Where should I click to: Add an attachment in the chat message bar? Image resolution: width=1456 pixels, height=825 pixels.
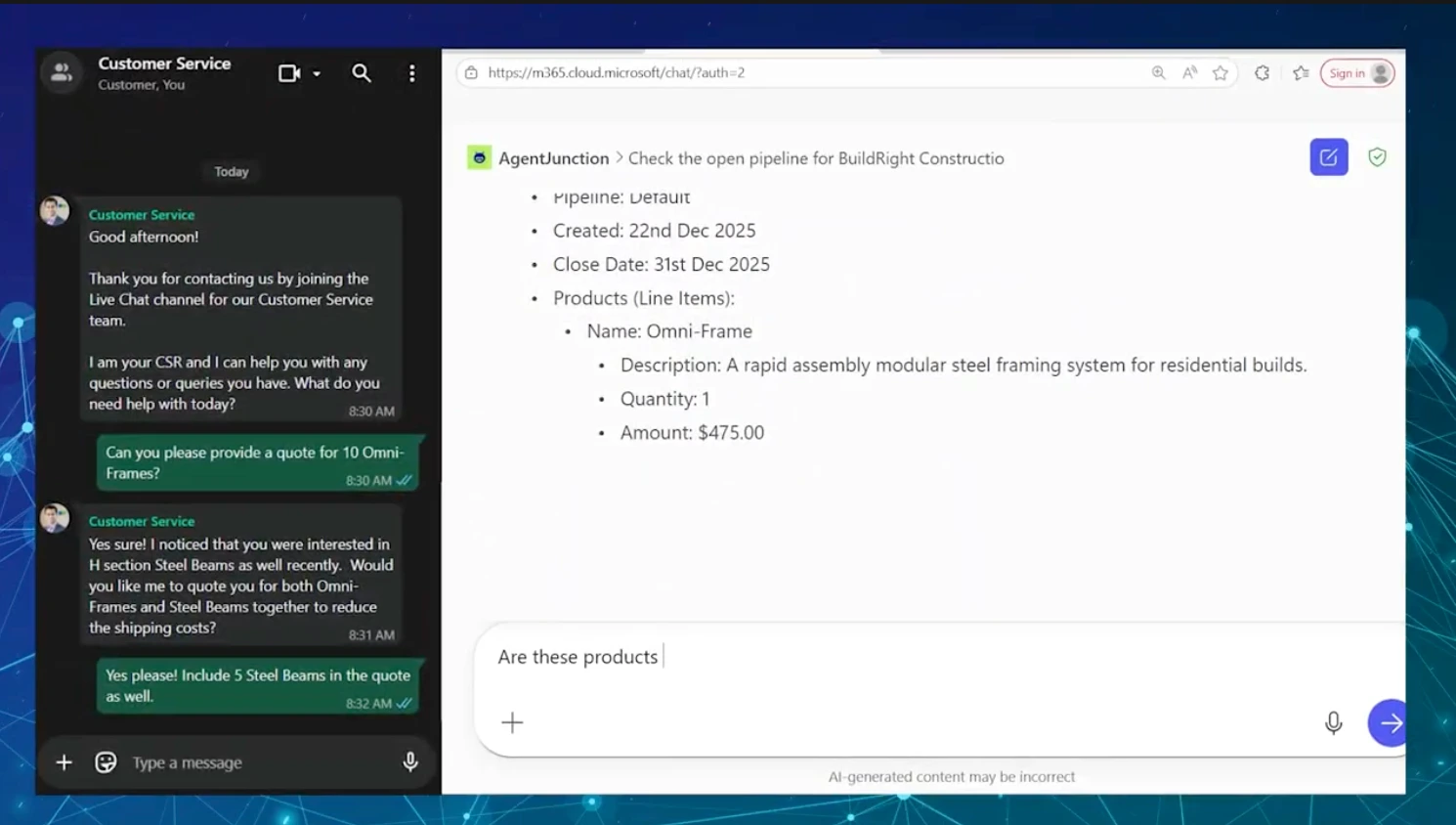64,762
